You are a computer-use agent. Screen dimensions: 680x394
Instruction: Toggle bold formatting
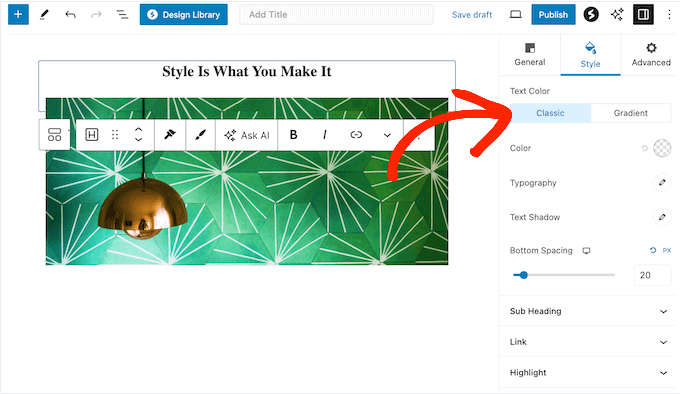tap(294, 135)
